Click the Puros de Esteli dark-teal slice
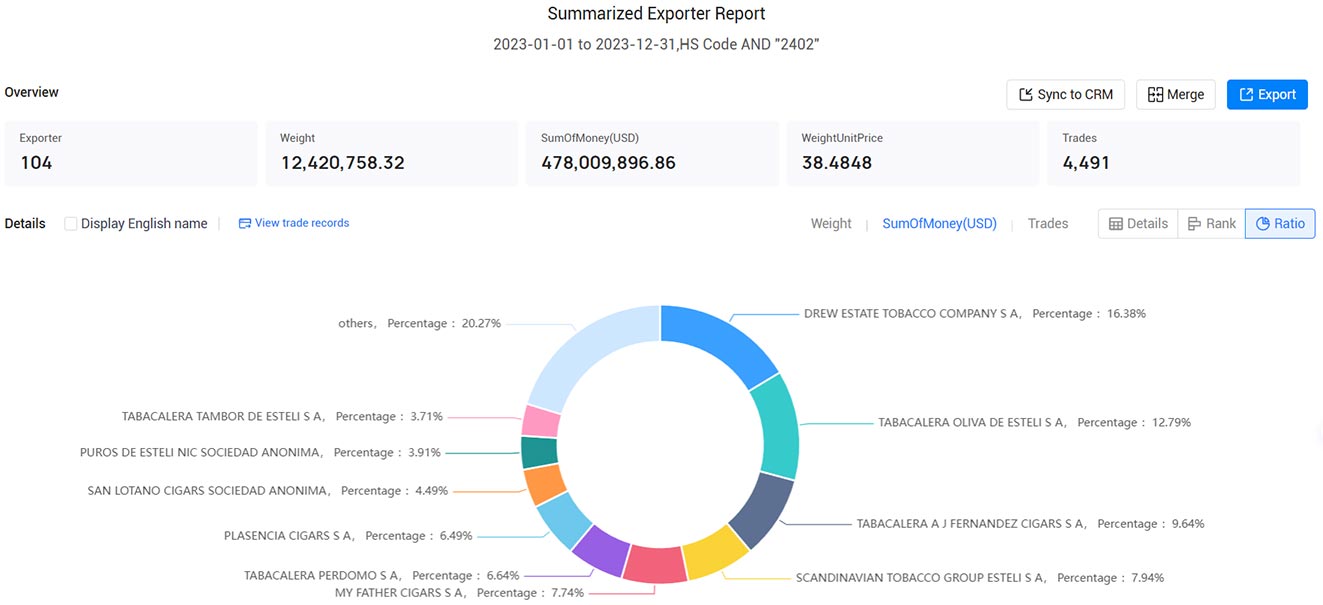The height and width of the screenshot is (605, 1323). pyautogui.click(x=537, y=452)
